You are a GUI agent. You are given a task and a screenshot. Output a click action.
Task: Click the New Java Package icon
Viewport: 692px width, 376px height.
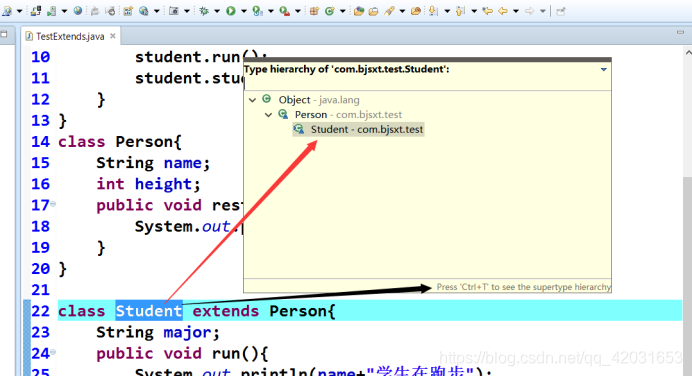pos(314,11)
